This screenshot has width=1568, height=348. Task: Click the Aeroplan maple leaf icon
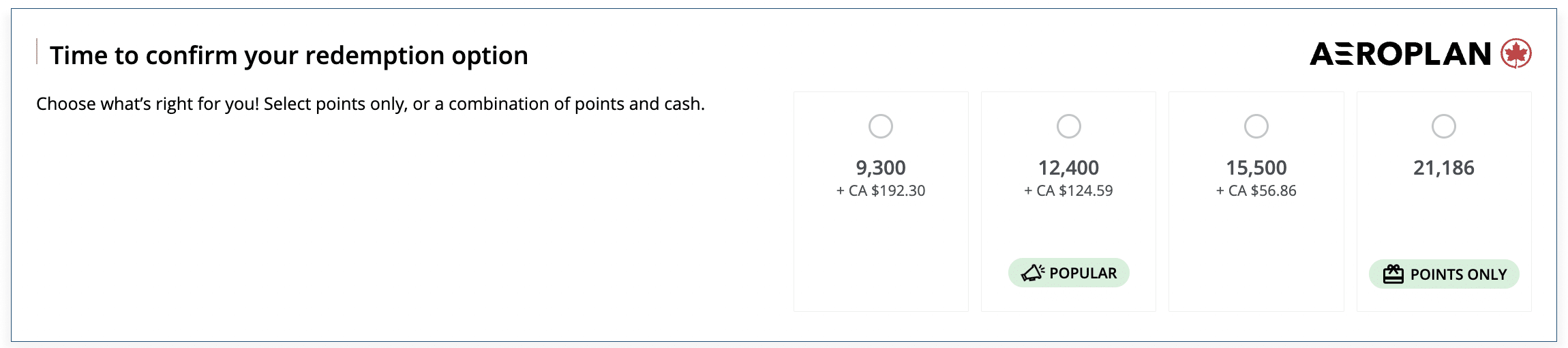coord(1516,53)
